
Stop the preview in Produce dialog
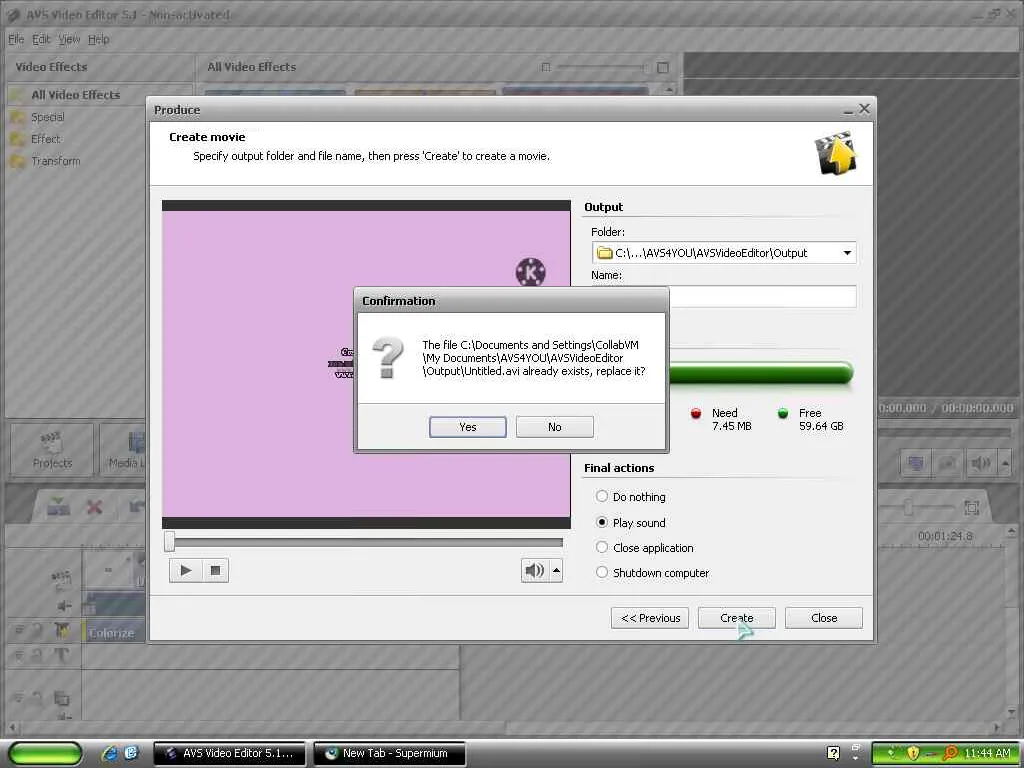(216, 571)
